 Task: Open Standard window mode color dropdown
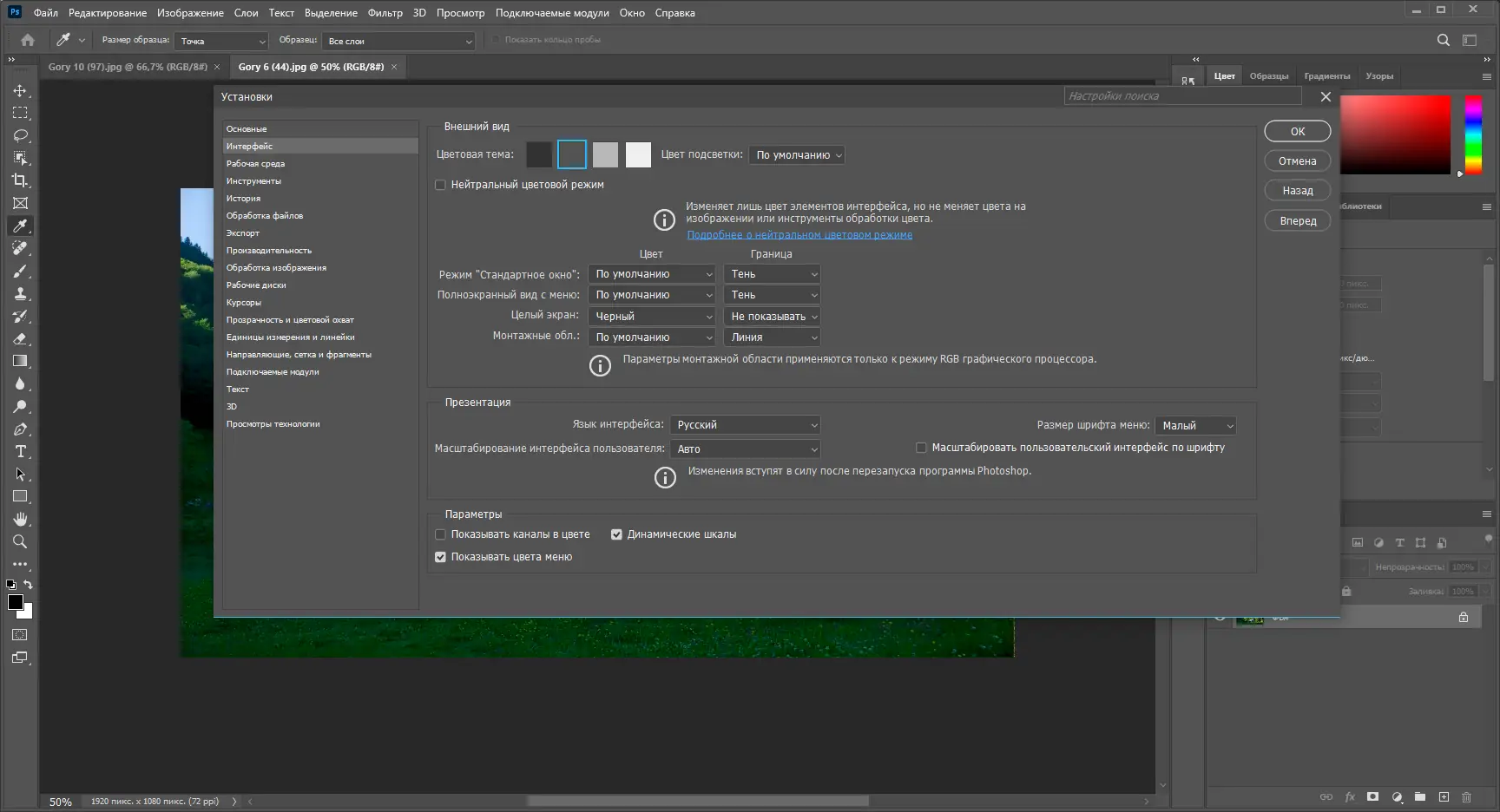point(652,274)
